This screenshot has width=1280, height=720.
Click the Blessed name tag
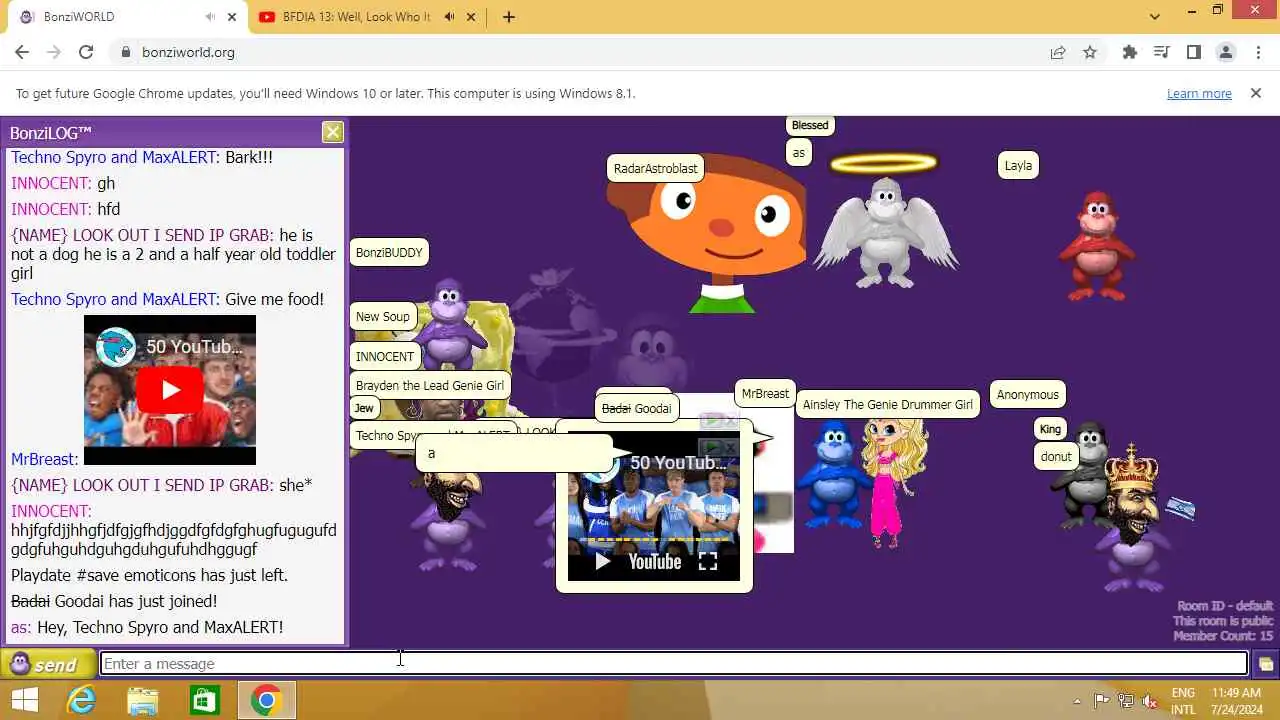click(x=809, y=125)
